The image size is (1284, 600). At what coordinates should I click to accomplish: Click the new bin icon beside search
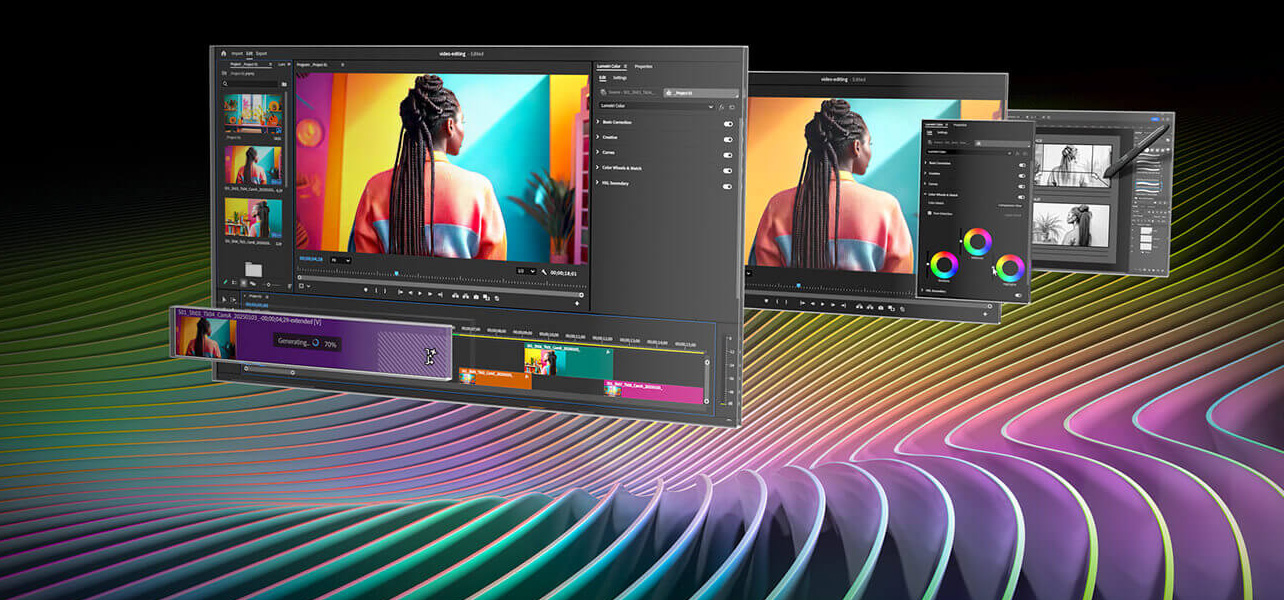tap(284, 84)
